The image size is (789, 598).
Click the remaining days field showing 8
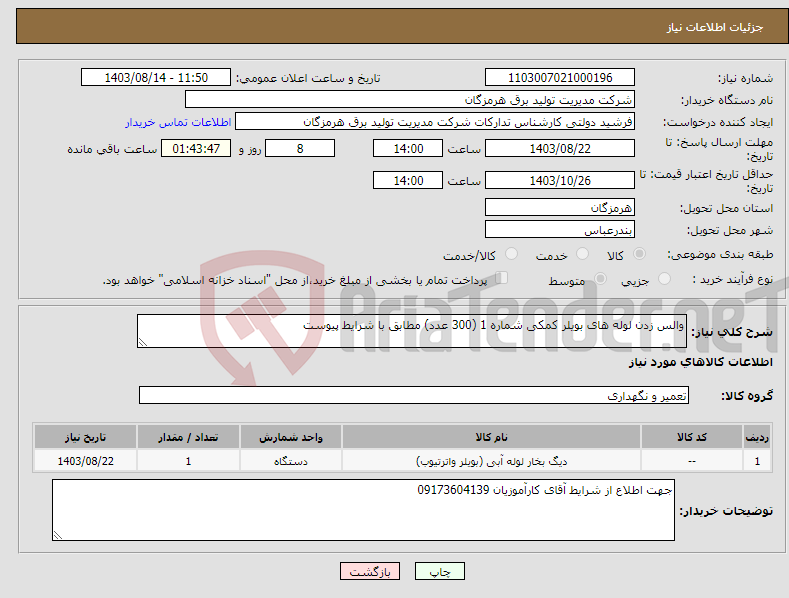point(300,148)
